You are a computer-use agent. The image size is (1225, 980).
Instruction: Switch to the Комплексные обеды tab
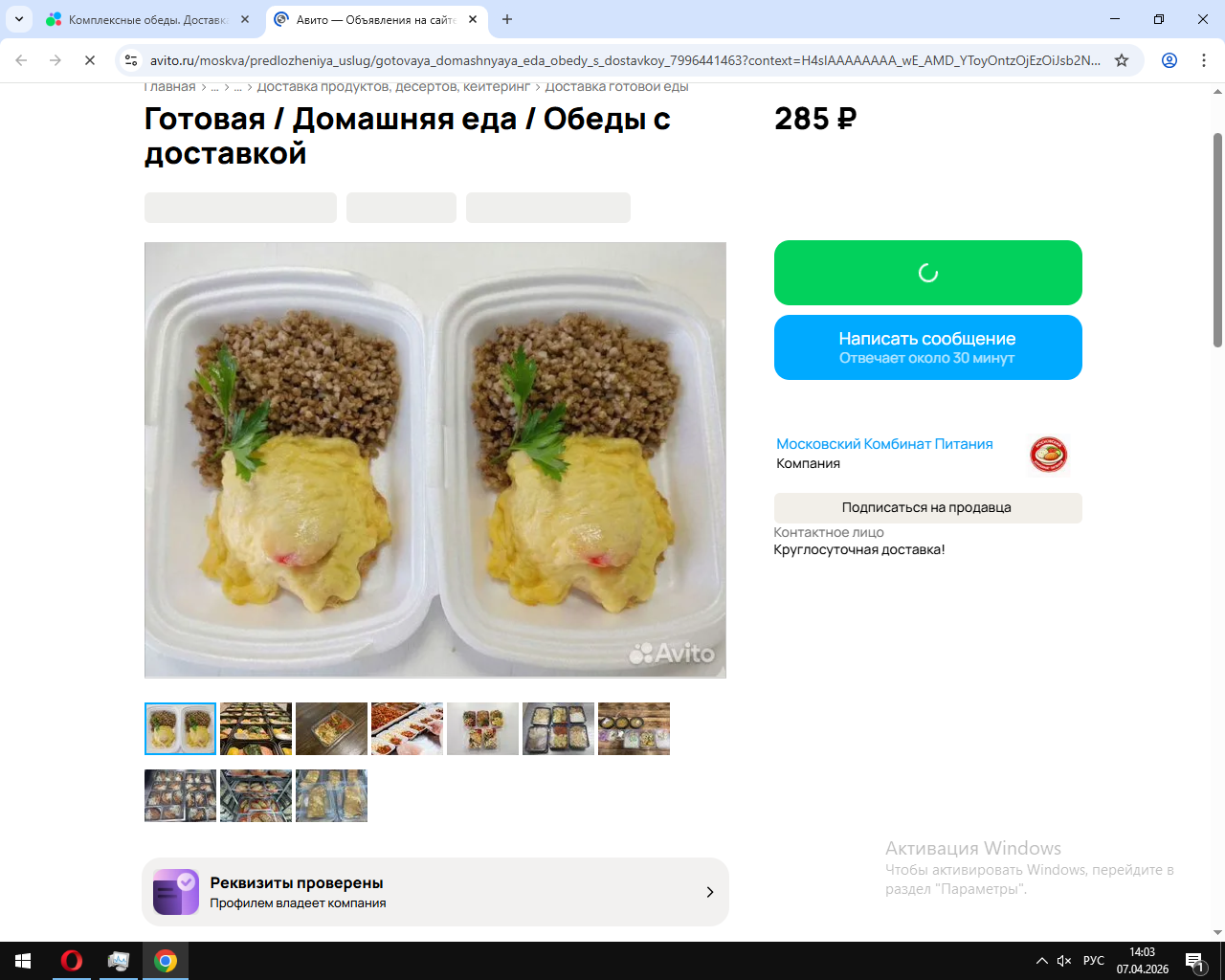[x=148, y=19]
